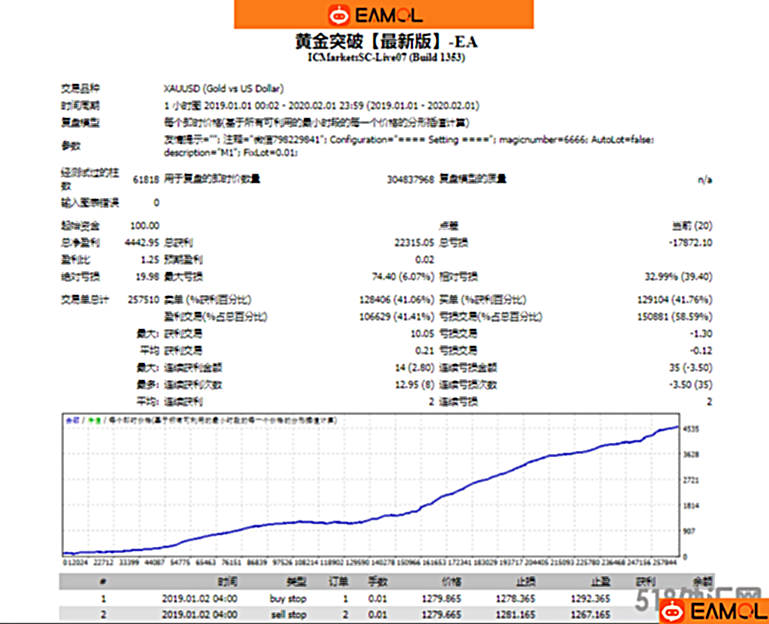This screenshot has width=769, height=624.
Task: Click the report title 黄金突破【最新版】-EA
Action: [386, 42]
